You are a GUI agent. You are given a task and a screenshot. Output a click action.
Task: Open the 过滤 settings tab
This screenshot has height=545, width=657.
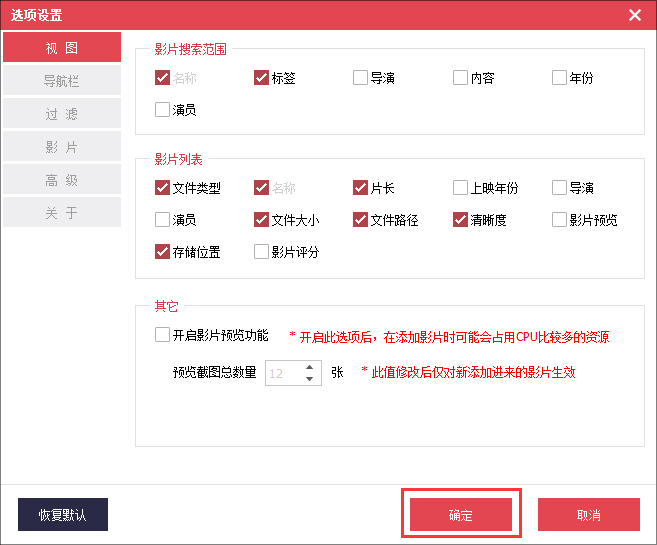point(62,114)
